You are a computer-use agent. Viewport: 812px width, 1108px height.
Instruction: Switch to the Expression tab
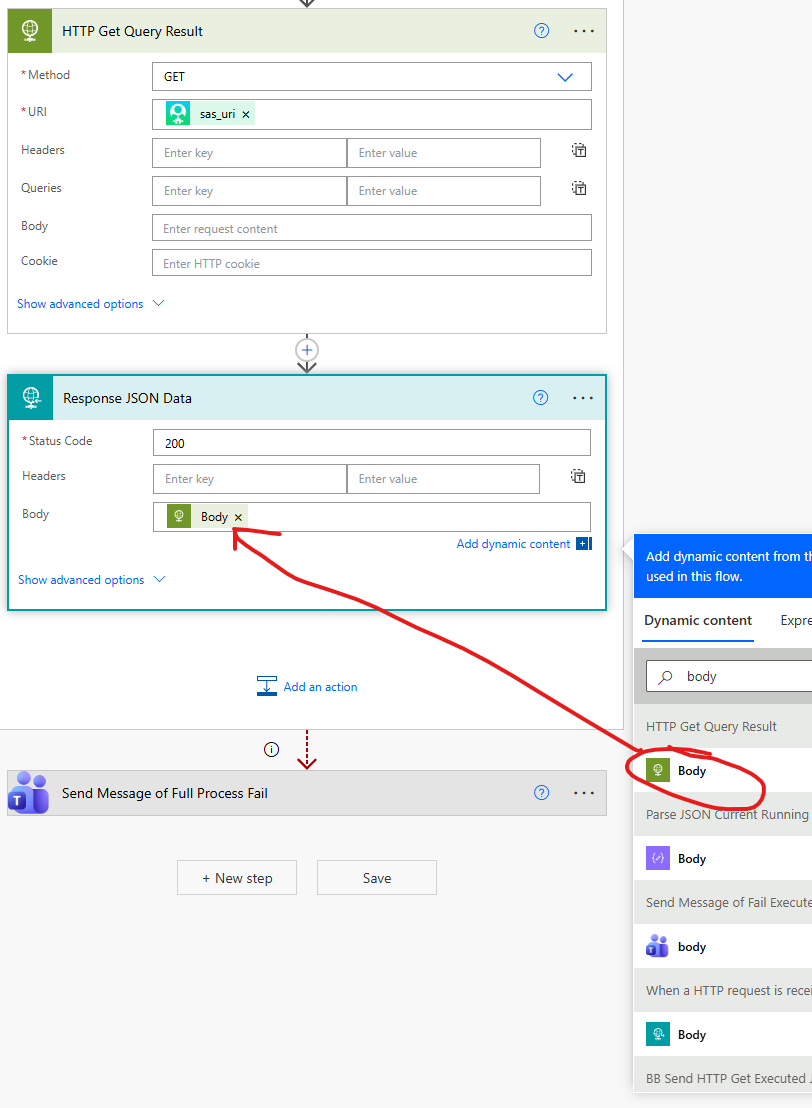[x=796, y=620]
